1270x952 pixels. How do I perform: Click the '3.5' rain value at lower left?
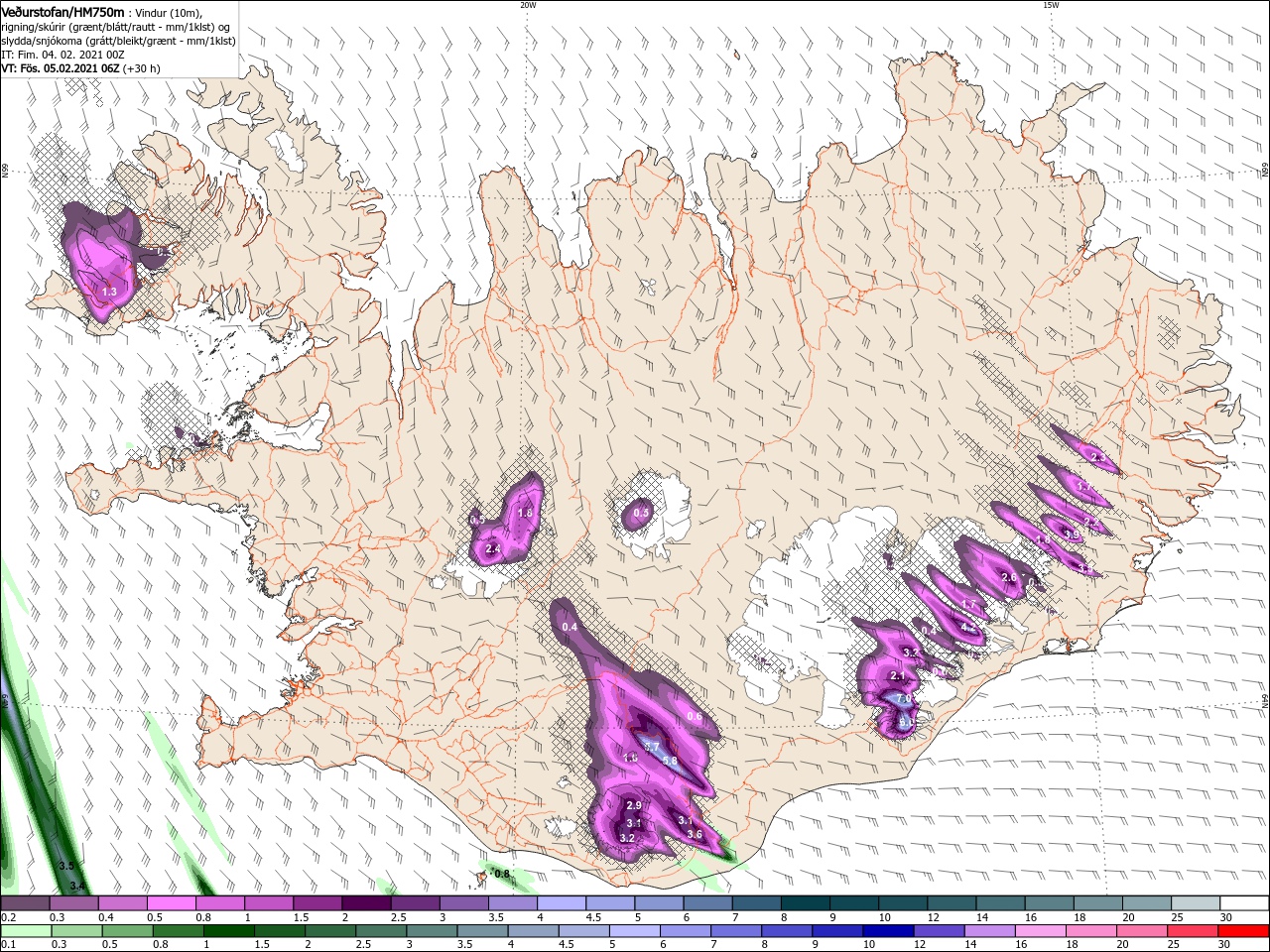coord(66,866)
